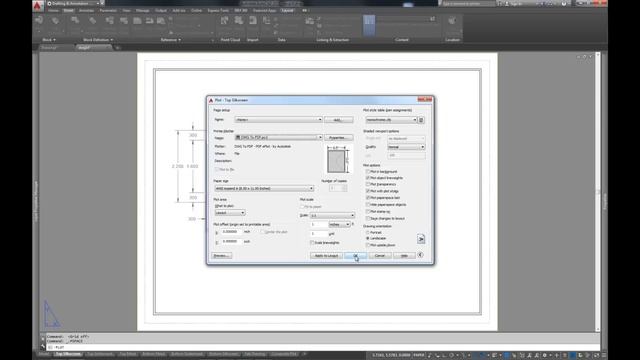Collapse Plot dialog with the round arrow
Image resolution: width=640 pixels, height=360 pixels.
420,255
